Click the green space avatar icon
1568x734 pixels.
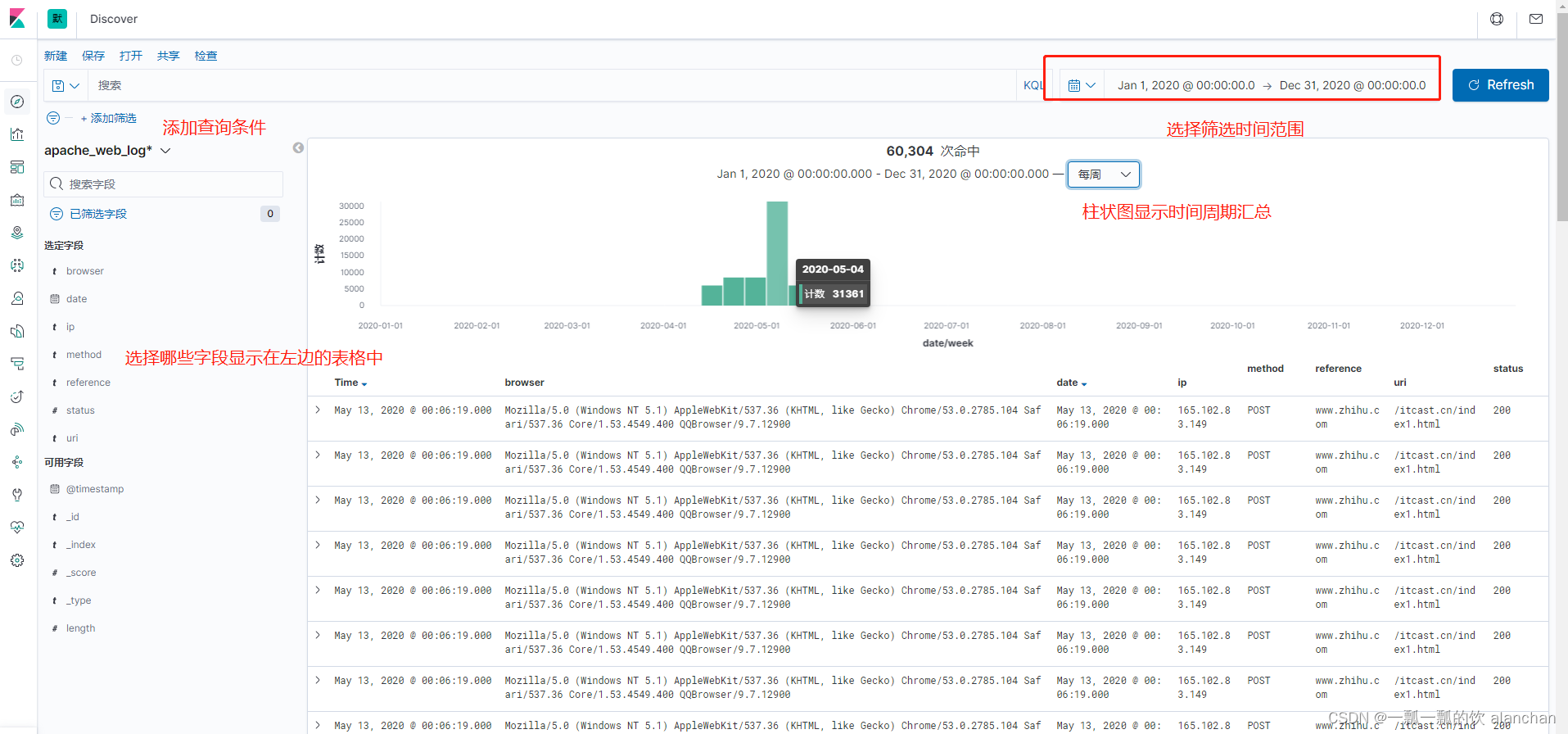pyautogui.click(x=57, y=19)
